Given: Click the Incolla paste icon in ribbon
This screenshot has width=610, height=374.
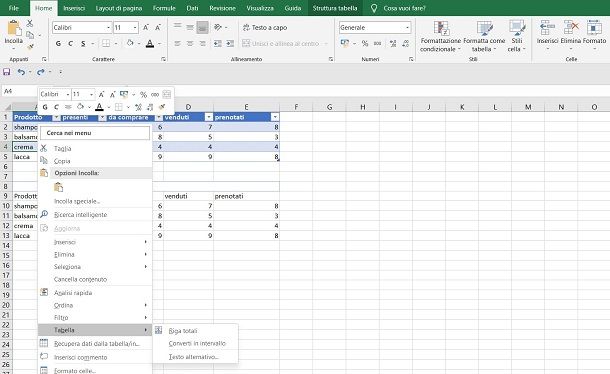Looking at the screenshot, I should tap(14, 28).
